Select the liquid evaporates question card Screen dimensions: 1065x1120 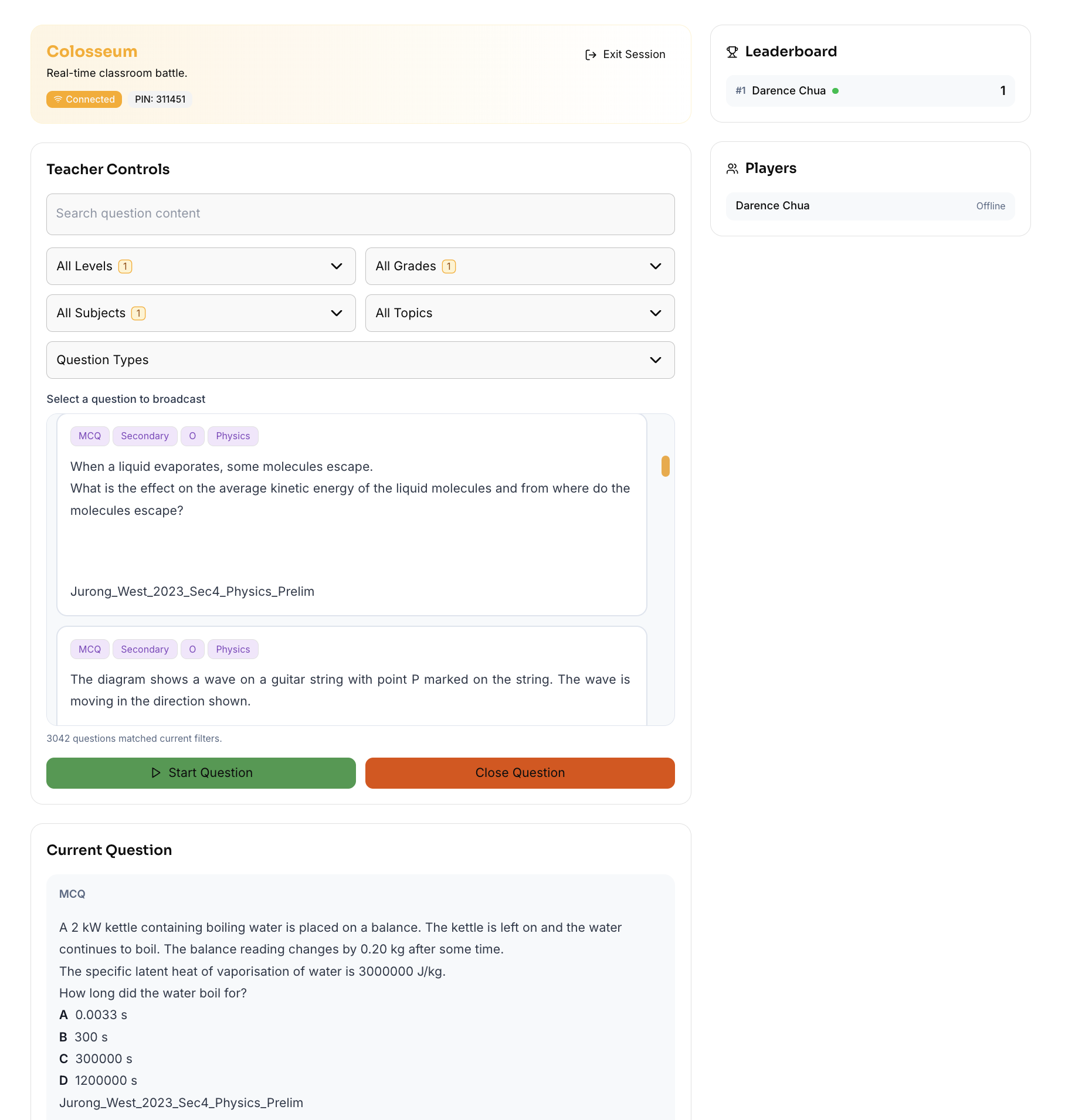(352, 514)
